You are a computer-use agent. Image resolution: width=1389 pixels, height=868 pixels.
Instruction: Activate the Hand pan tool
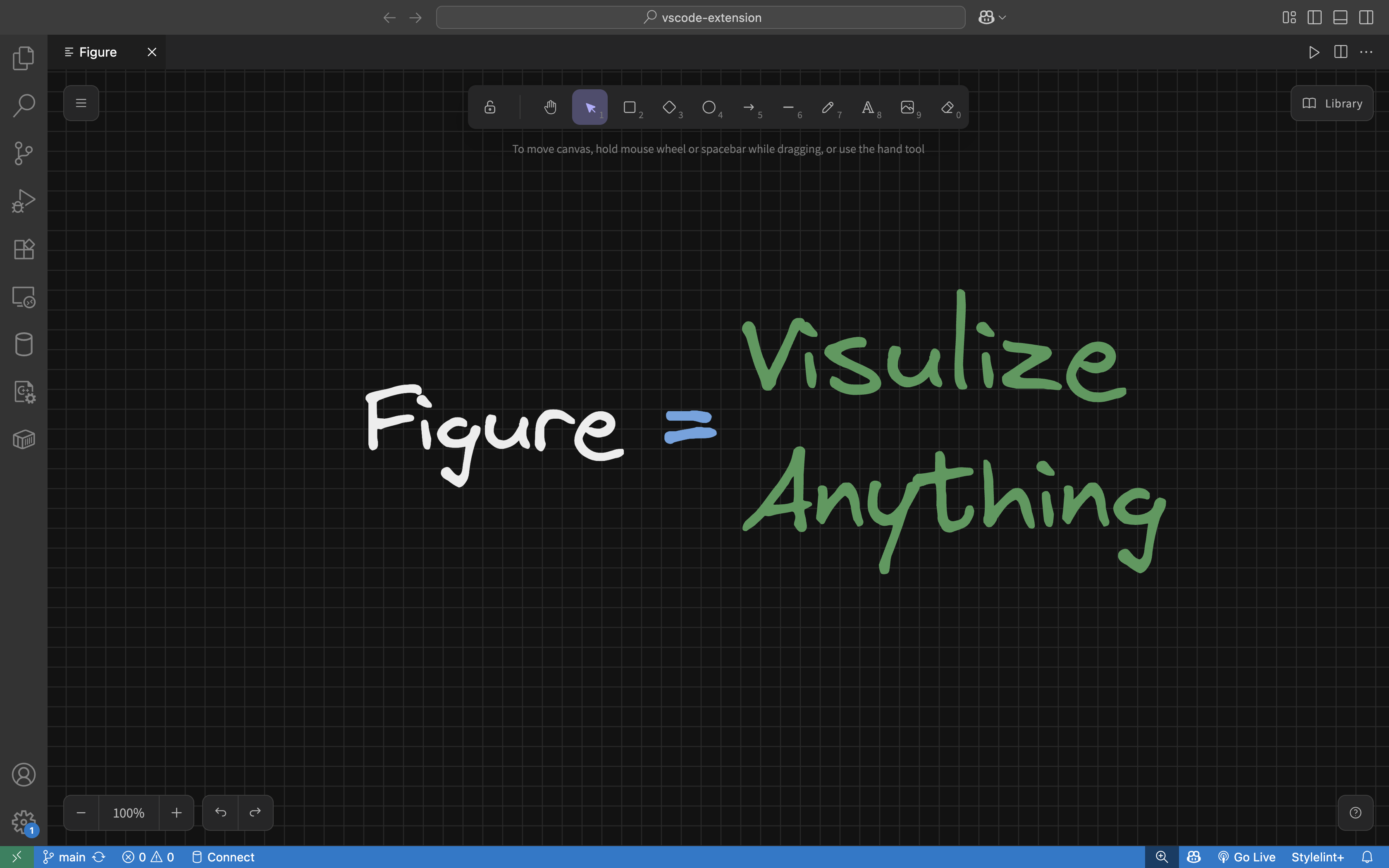[x=550, y=107]
